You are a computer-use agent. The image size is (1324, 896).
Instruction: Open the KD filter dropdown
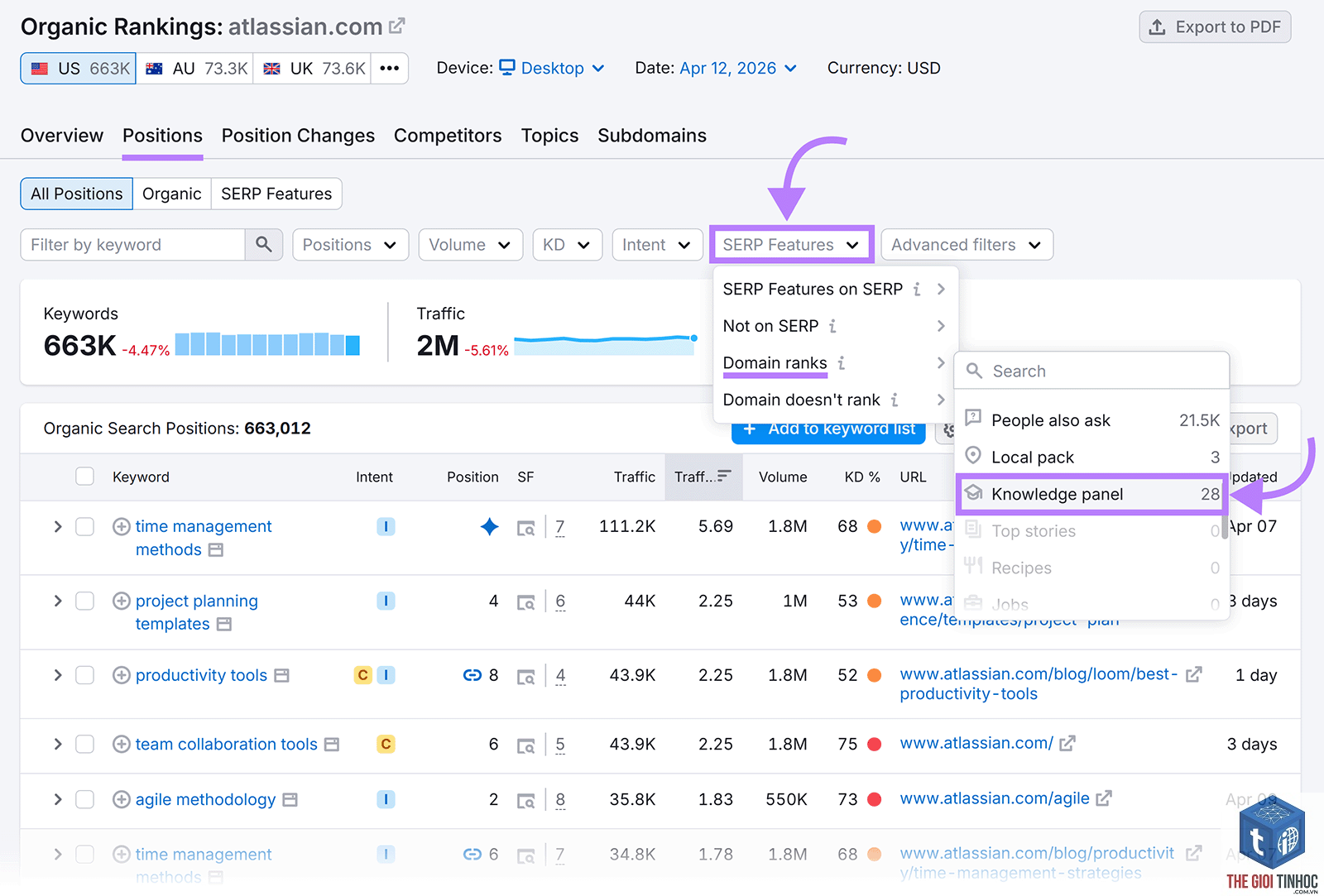click(568, 245)
